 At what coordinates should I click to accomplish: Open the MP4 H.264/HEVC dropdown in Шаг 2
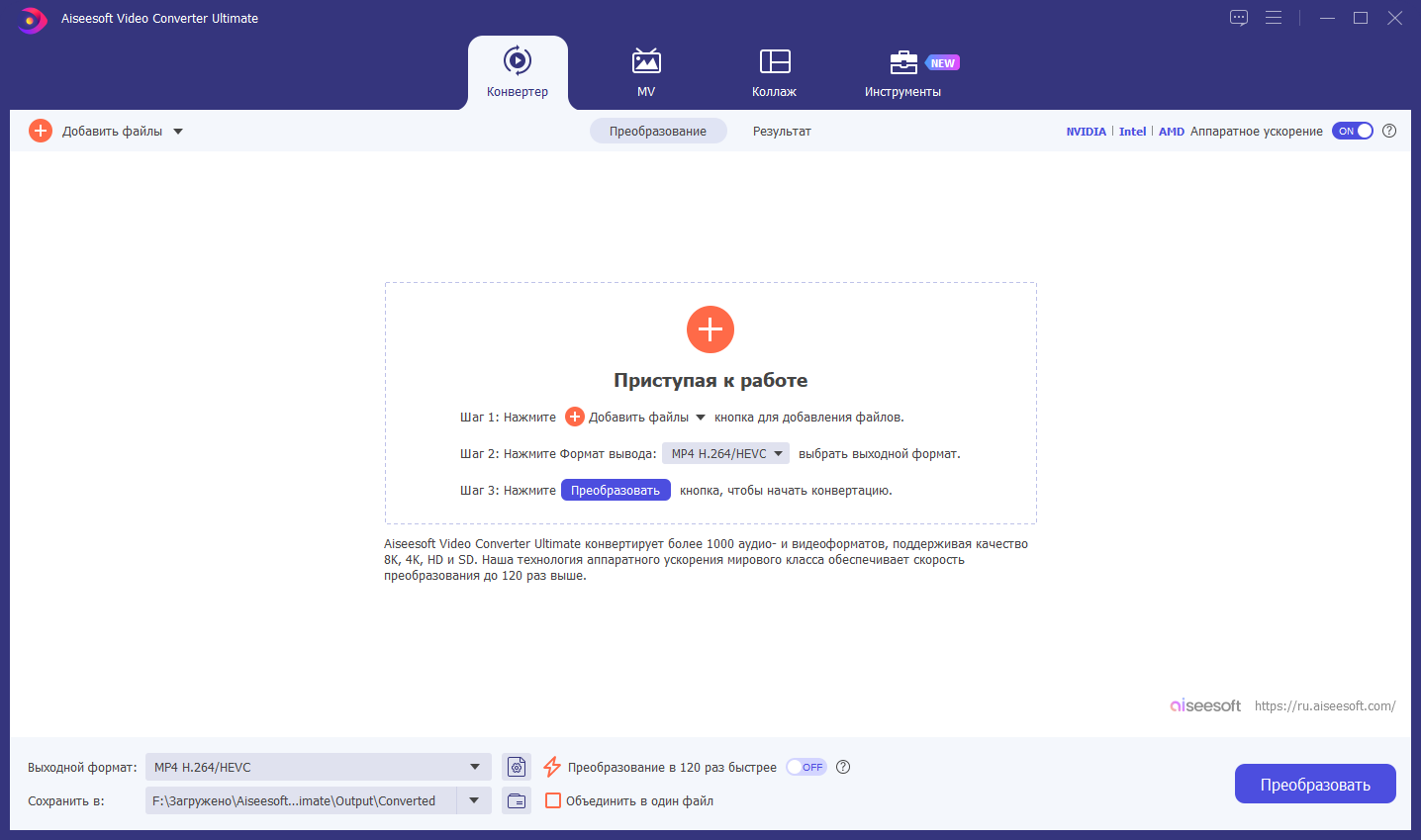[725, 453]
